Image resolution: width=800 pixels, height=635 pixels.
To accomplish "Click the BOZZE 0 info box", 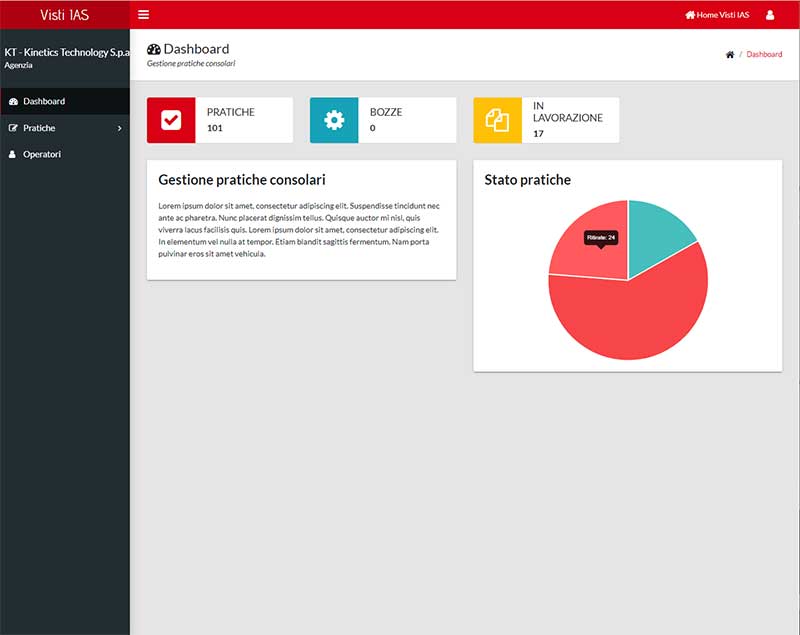I will [383, 120].
